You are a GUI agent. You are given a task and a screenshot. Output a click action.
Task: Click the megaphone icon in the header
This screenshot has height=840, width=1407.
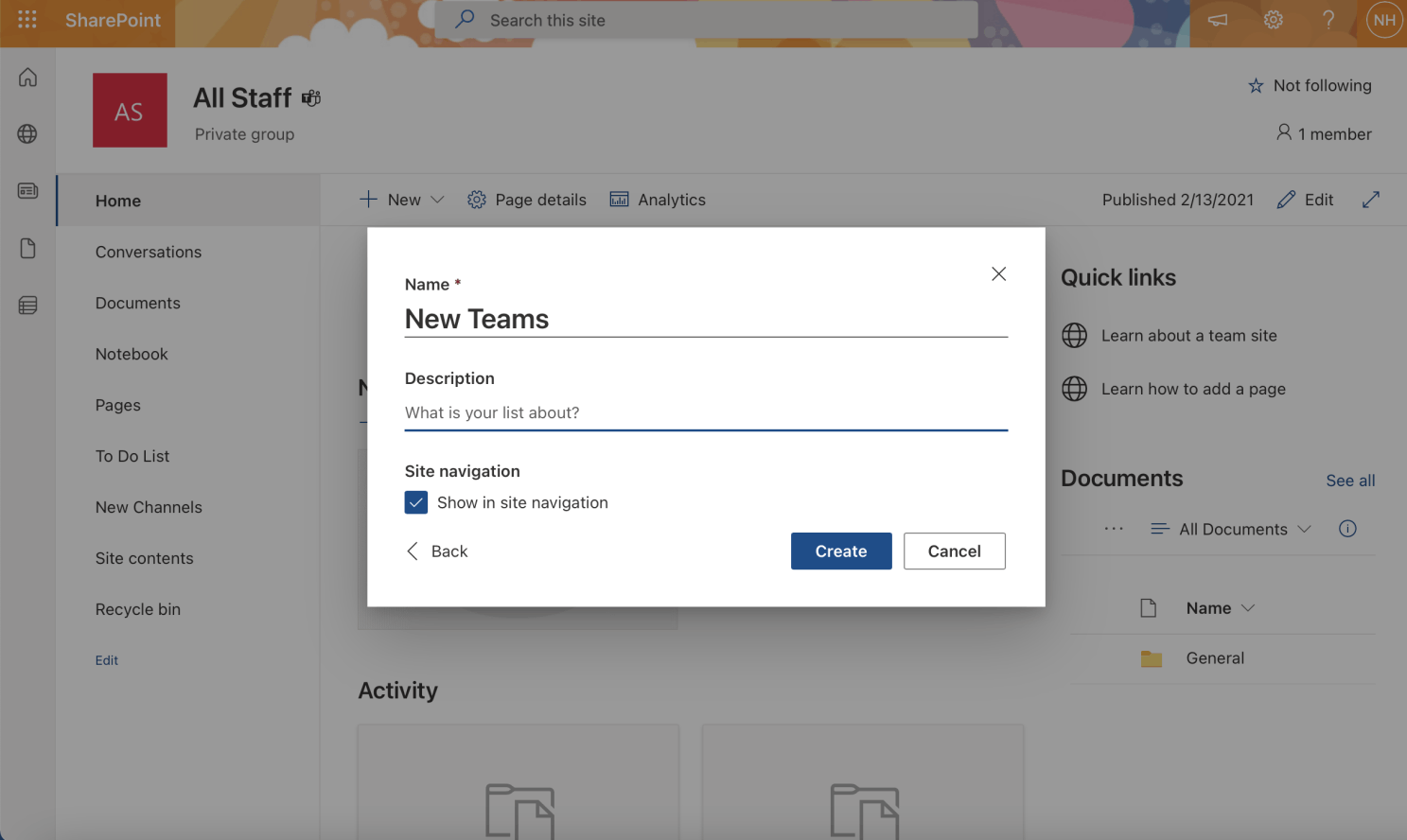(x=1218, y=20)
